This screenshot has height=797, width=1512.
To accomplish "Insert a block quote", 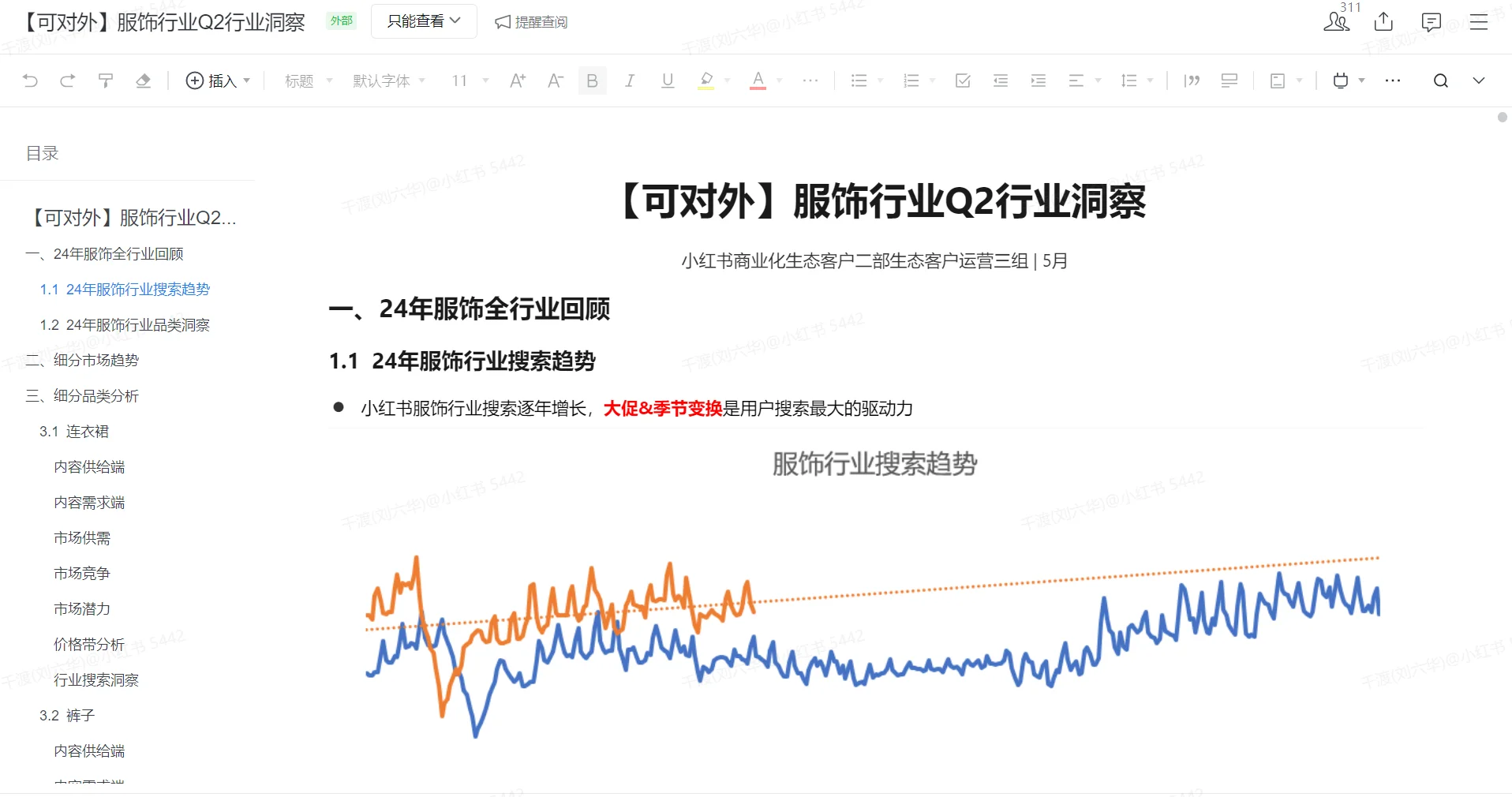I will pyautogui.click(x=1192, y=80).
